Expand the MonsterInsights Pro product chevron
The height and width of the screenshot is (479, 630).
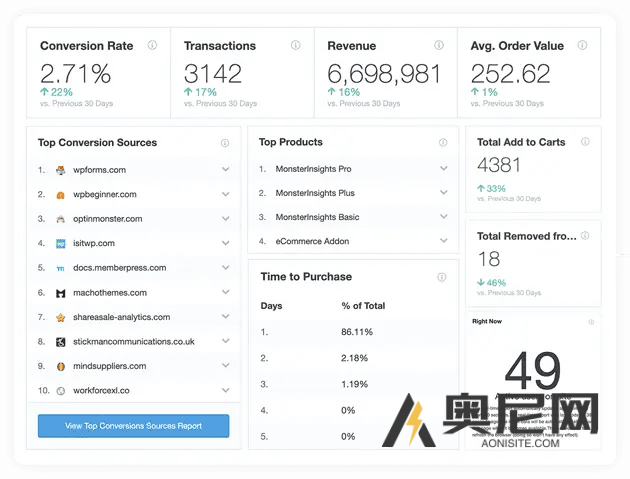pos(444,168)
